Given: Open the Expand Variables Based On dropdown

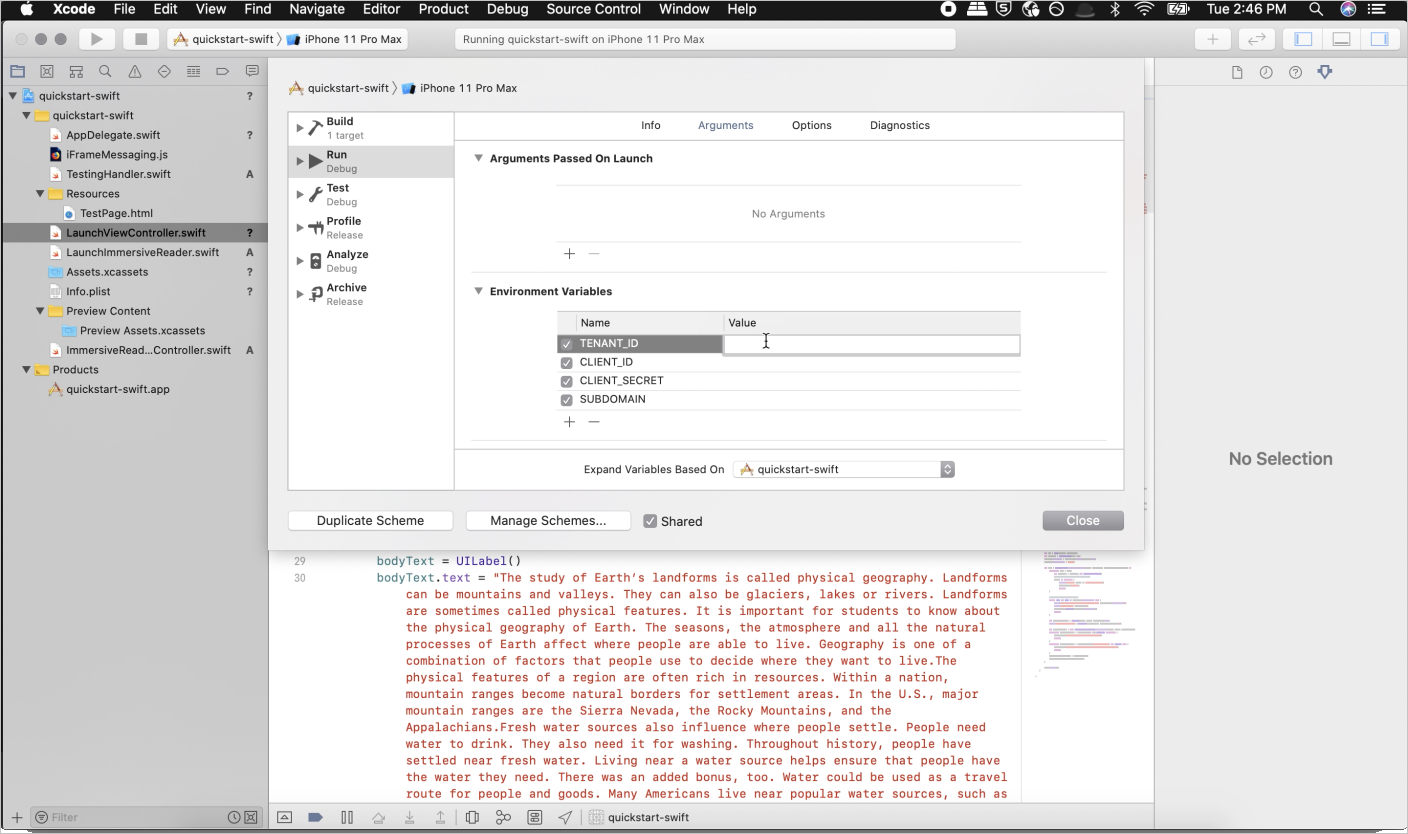Looking at the screenshot, I should 946,468.
